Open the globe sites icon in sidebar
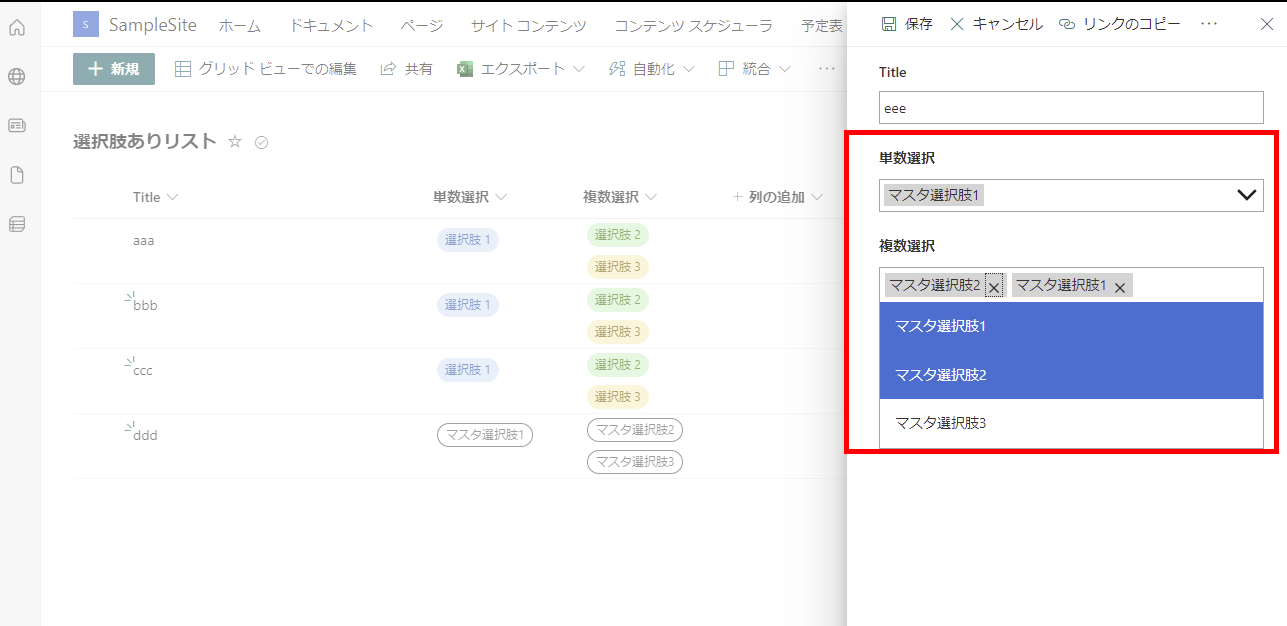Screen dimensions: 1287x626 click(x=17, y=77)
